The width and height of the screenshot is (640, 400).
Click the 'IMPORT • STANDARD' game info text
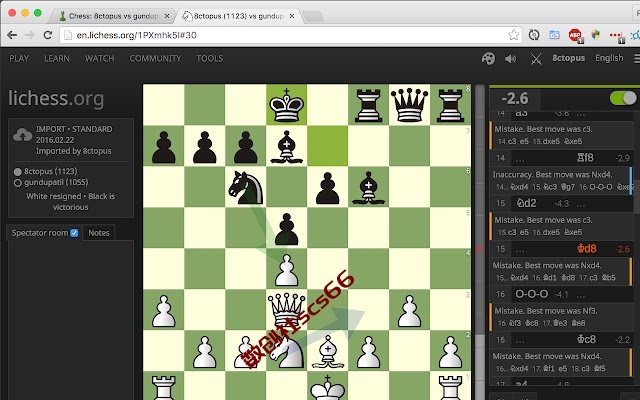pos(74,129)
